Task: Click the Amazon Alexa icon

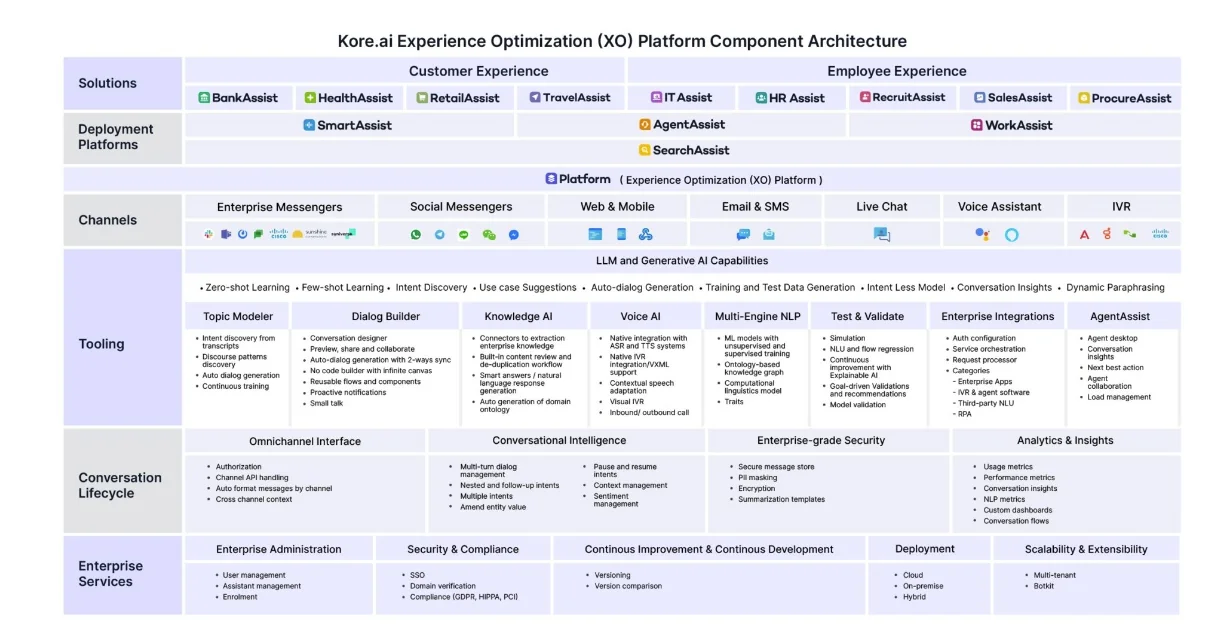Action: (1011, 234)
